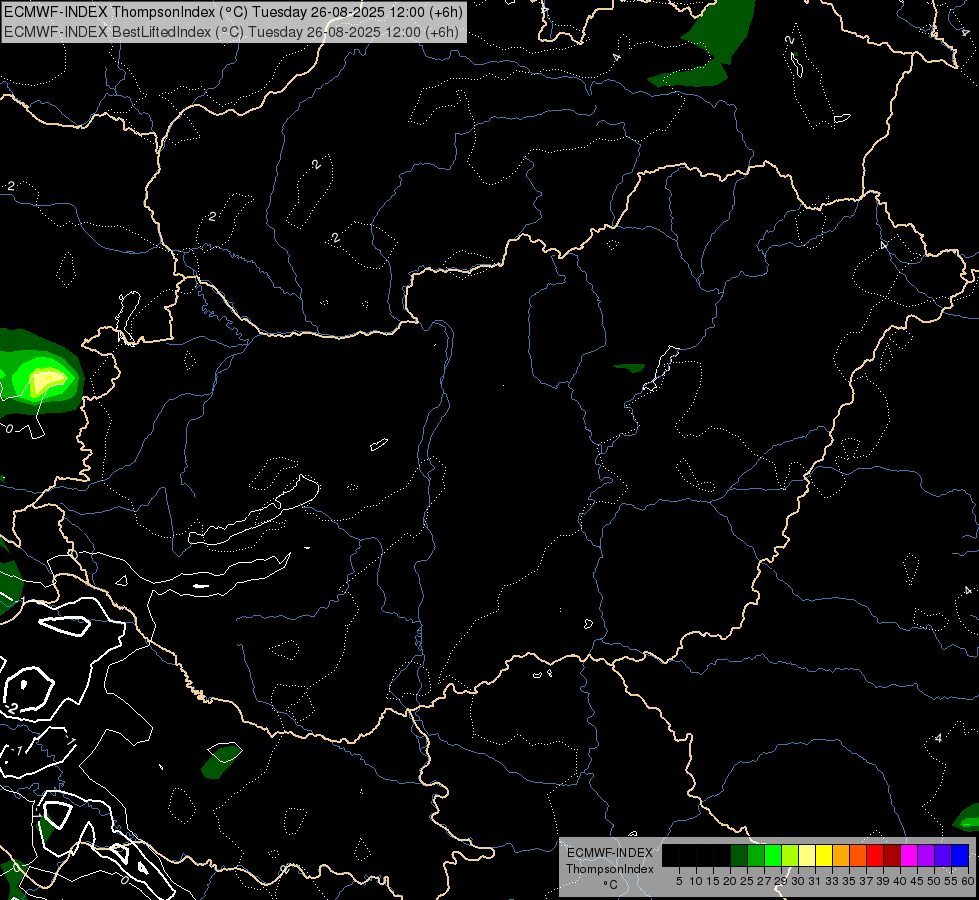Select the medium green 25-27 legend swatch
Image resolution: width=979 pixels, height=900 pixels.
tap(756, 855)
